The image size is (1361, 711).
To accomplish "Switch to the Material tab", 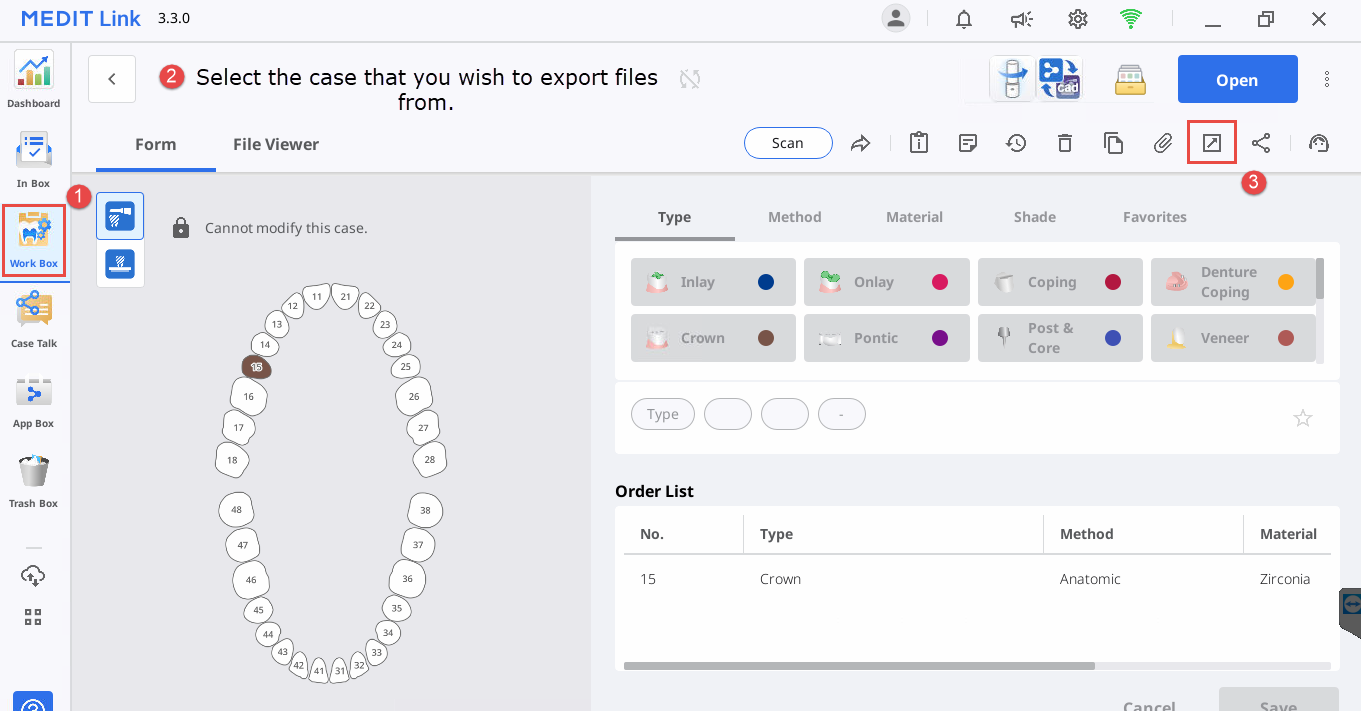I will coord(913,216).
